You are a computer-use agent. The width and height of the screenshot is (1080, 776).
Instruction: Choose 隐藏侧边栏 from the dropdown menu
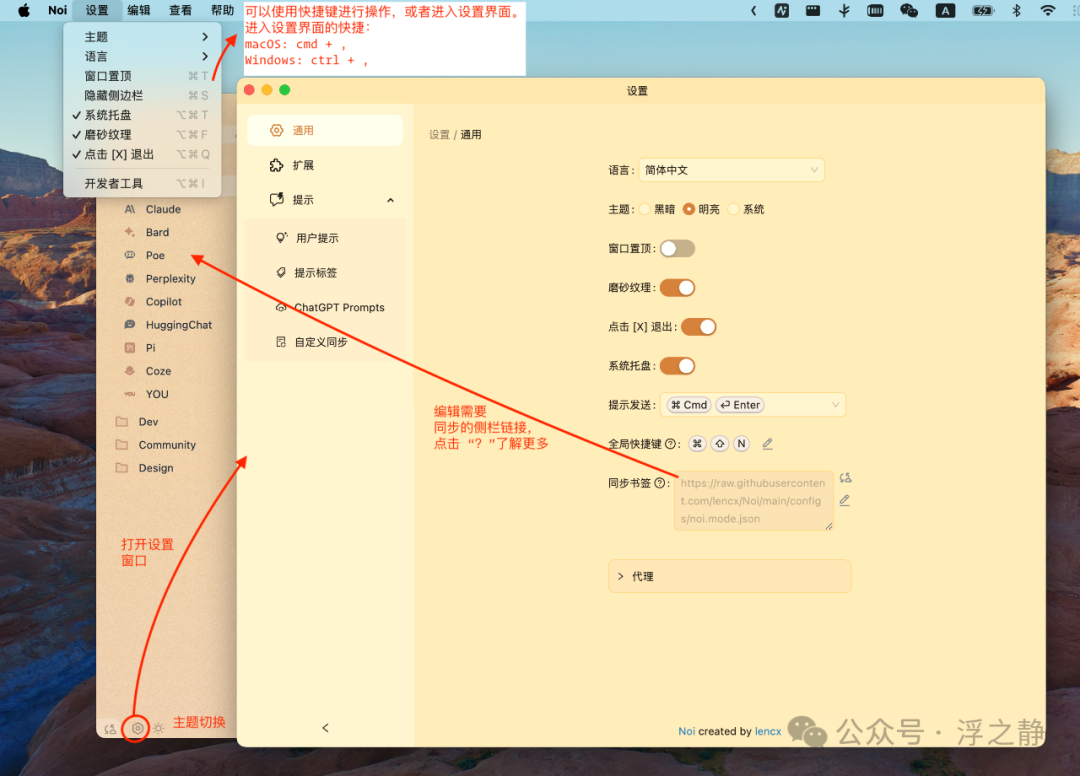[143, 96]
